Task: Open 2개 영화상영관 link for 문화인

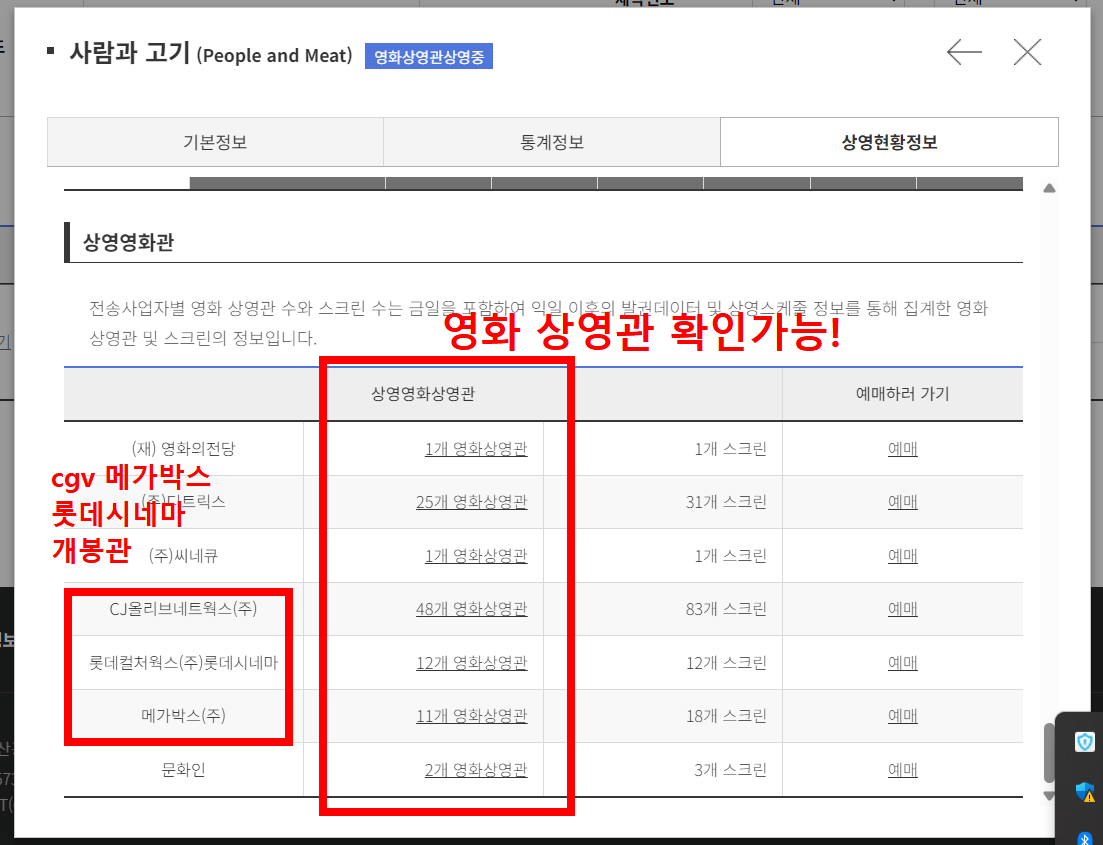Action: click(x=476, y=770)
